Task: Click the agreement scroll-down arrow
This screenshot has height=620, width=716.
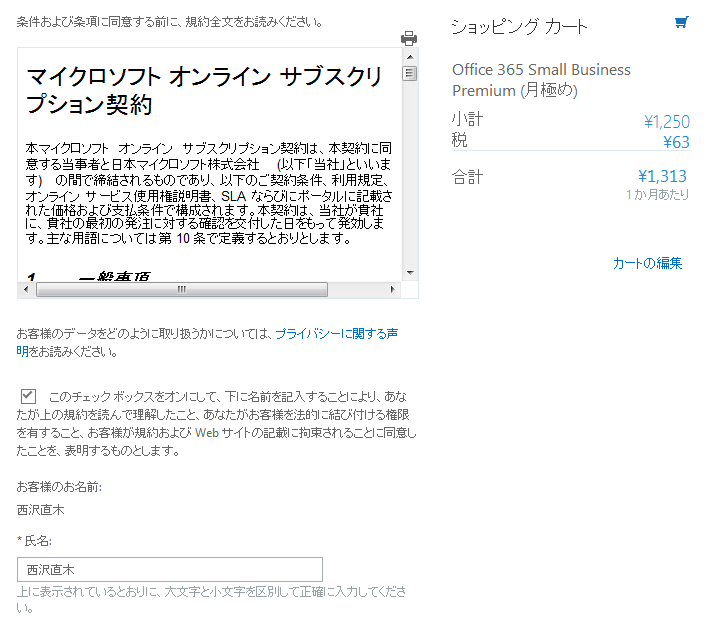Action: click(x=410, y=273)
